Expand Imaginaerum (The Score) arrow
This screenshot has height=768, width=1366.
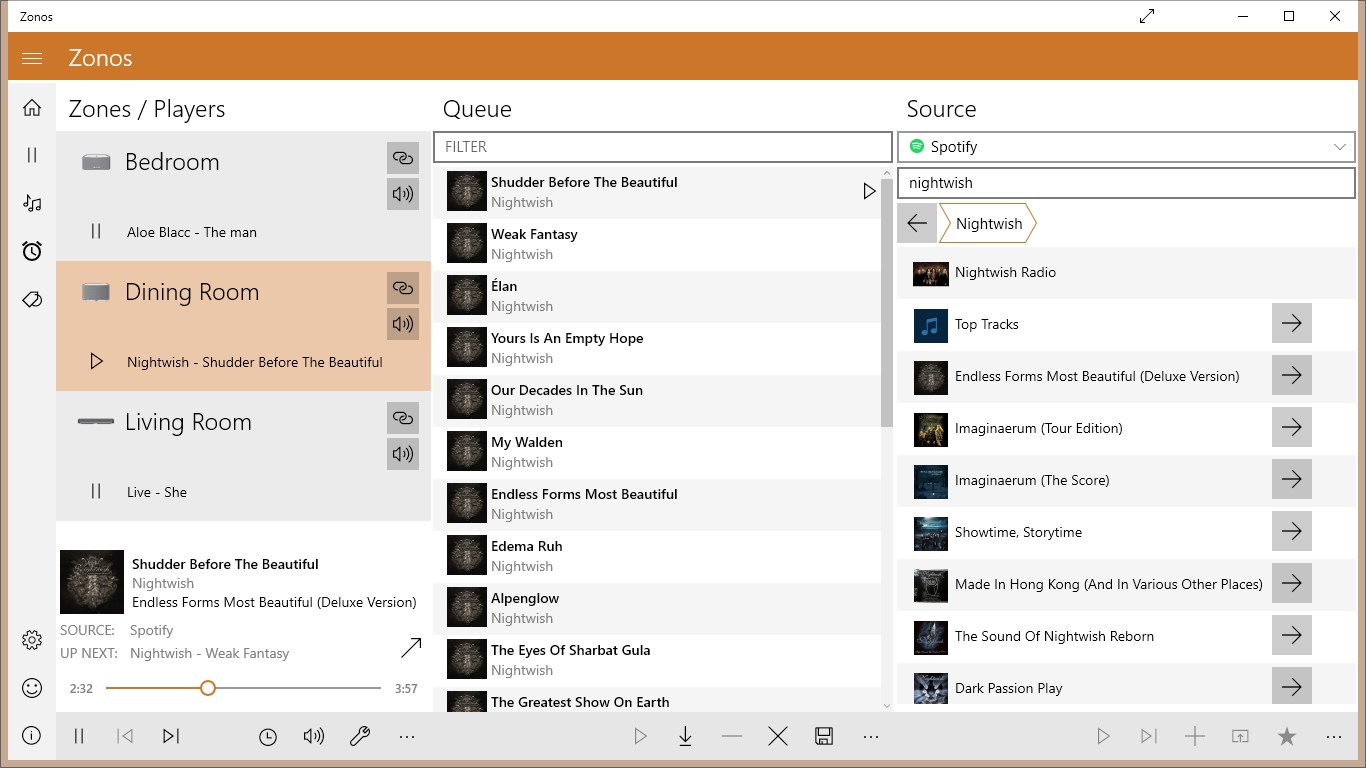1292,480
